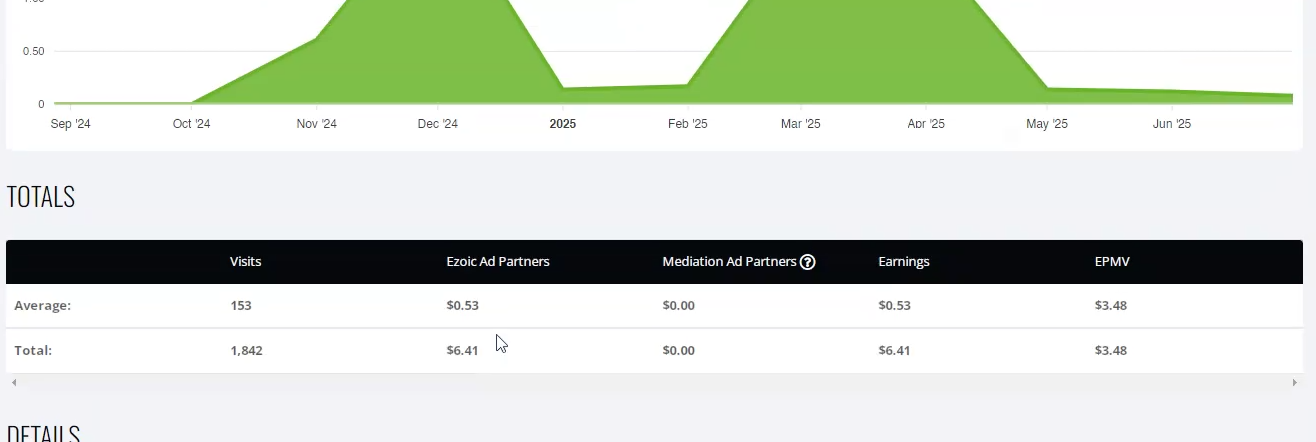1316x442 pixels.
Task: Click the Apr '25 chart axis label
Action: [926, 124]
